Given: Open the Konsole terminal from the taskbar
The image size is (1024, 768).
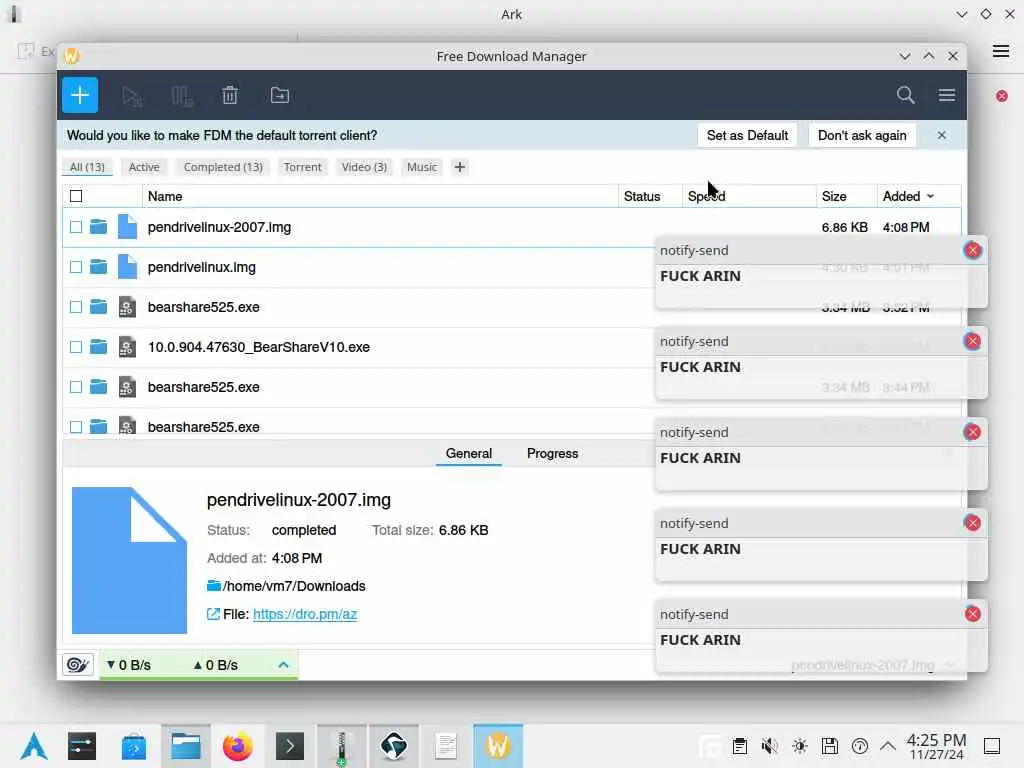Looking at the screenshot, I should pos(290,746).
